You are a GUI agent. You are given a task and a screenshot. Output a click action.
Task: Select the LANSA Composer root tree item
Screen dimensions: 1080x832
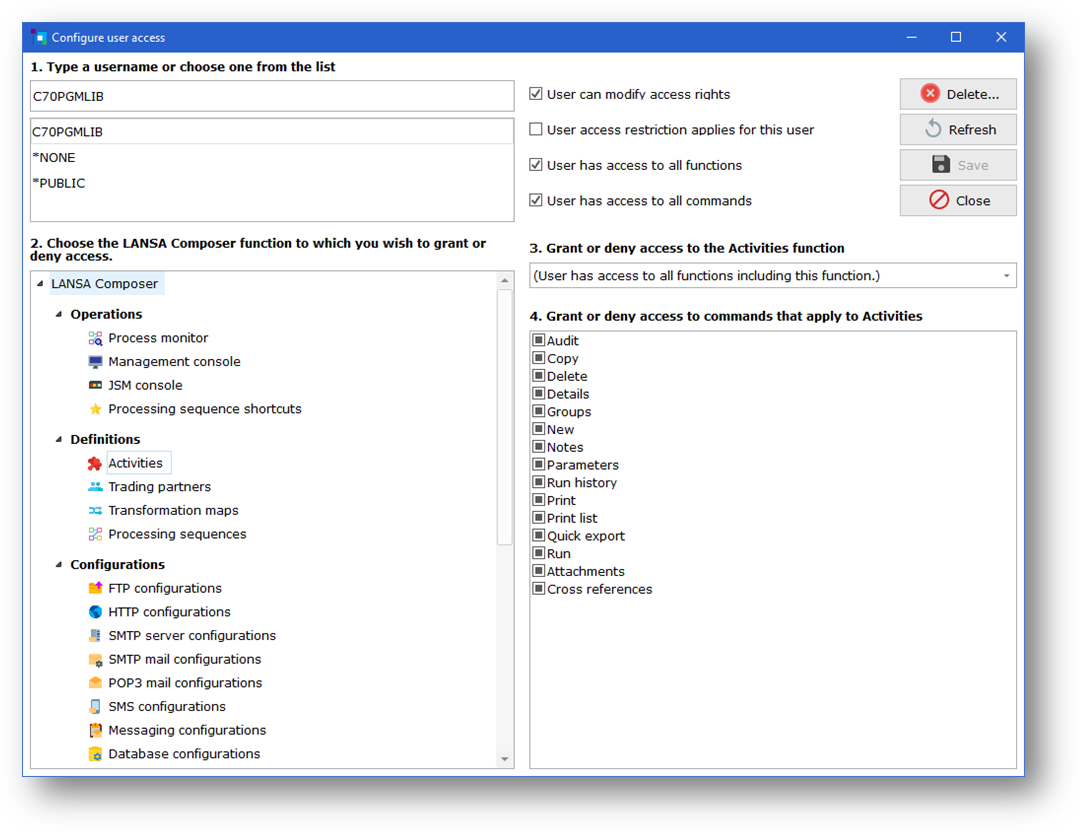point(105,284)
